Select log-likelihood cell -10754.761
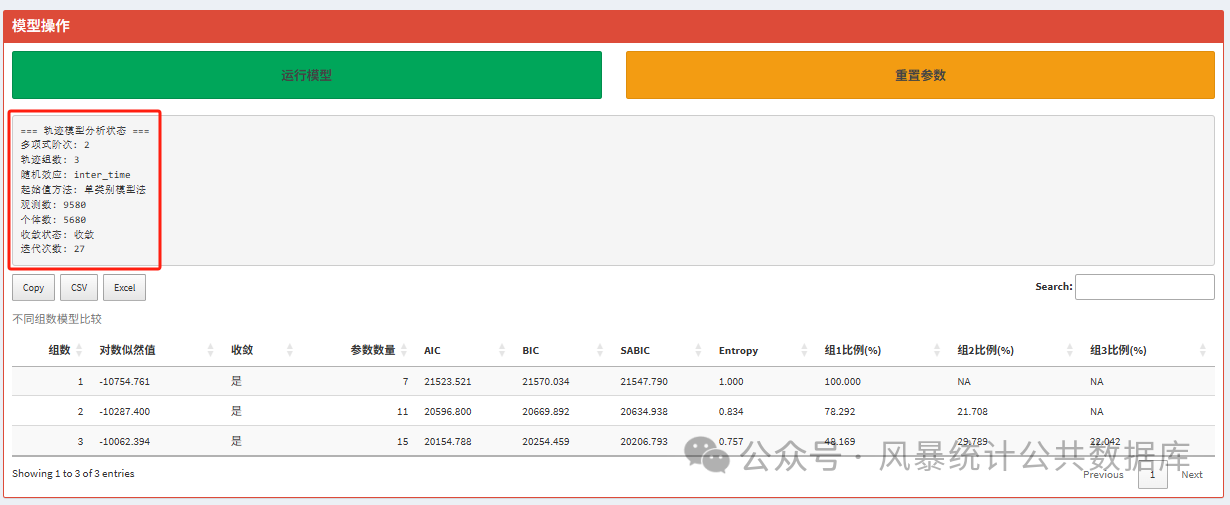 click(125, 382)
